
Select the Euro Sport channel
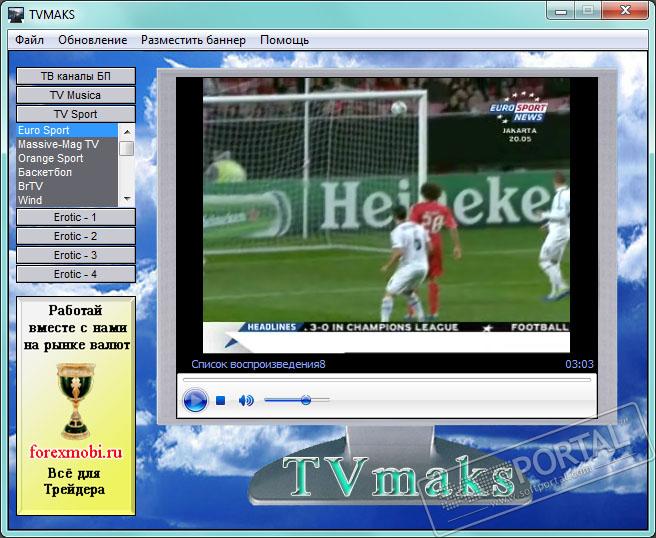tap(67, 130)
